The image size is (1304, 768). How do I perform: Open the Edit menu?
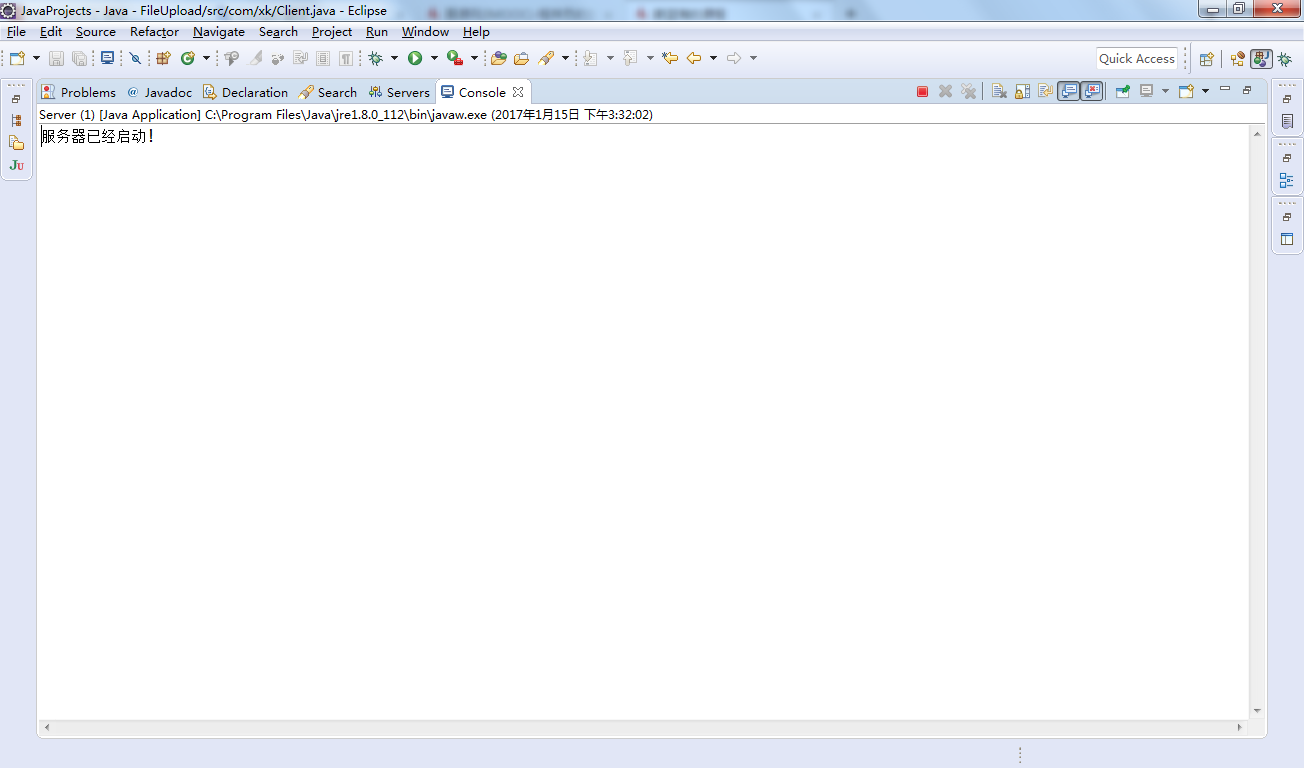tap(51, 32)
